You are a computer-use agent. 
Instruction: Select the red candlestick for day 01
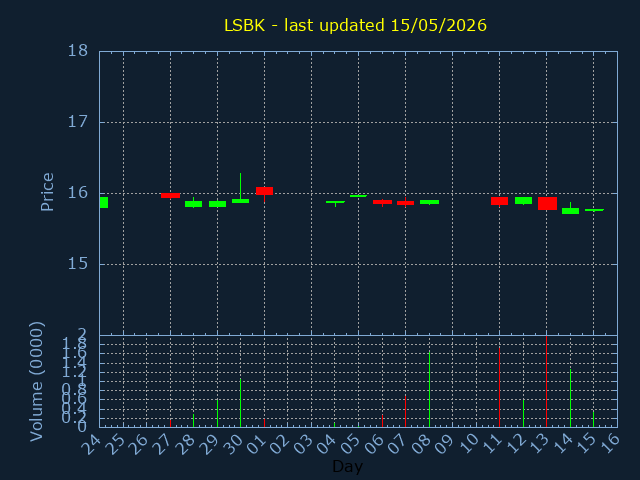click(x=264, y=191)
